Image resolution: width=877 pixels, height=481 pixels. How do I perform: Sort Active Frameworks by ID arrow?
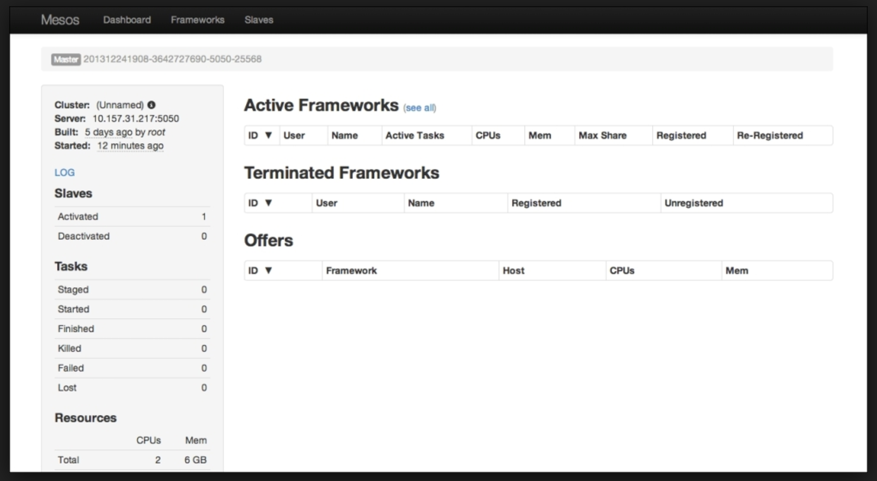pos(268,135)
